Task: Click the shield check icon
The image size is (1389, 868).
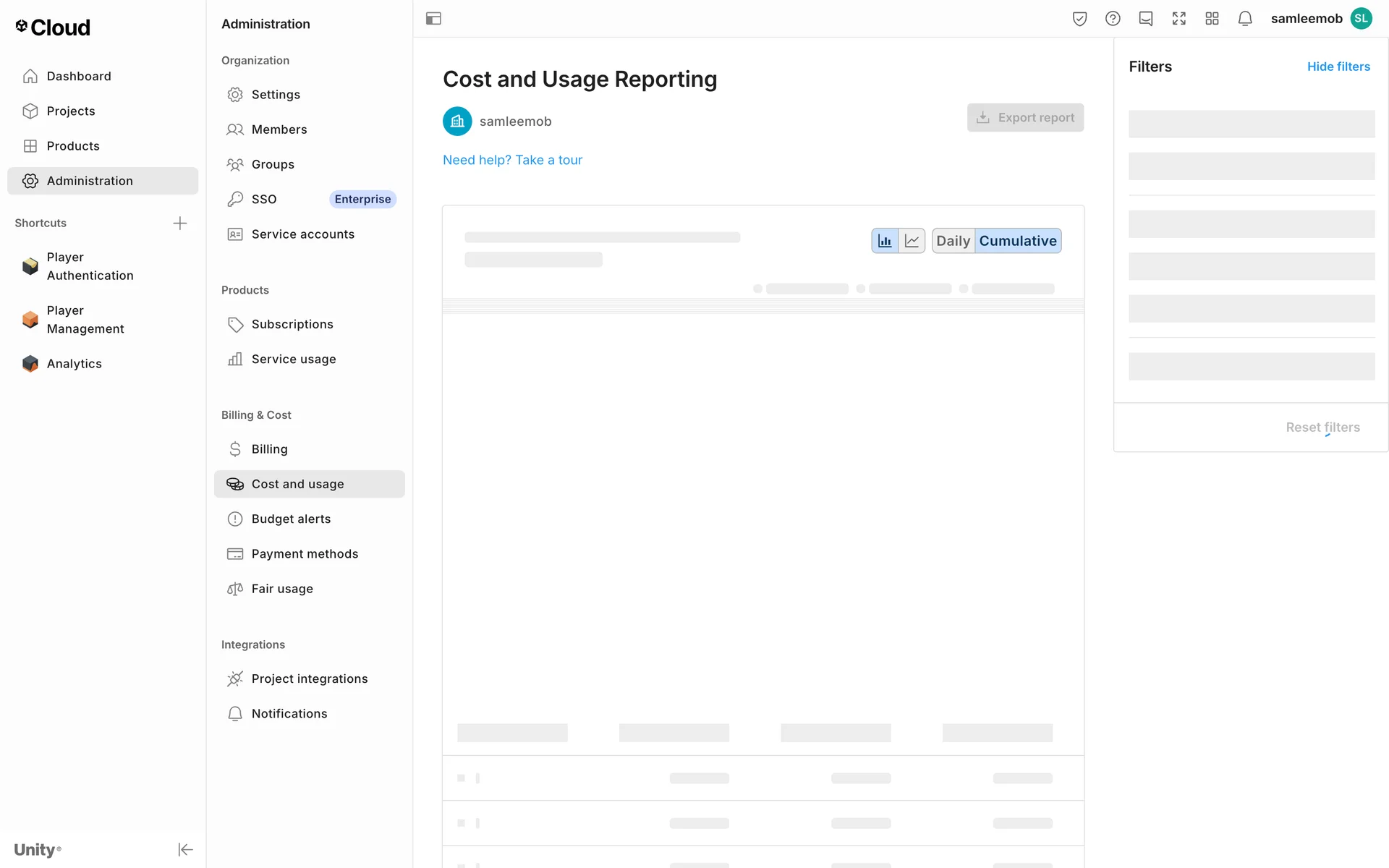Action: point(1079,19)
